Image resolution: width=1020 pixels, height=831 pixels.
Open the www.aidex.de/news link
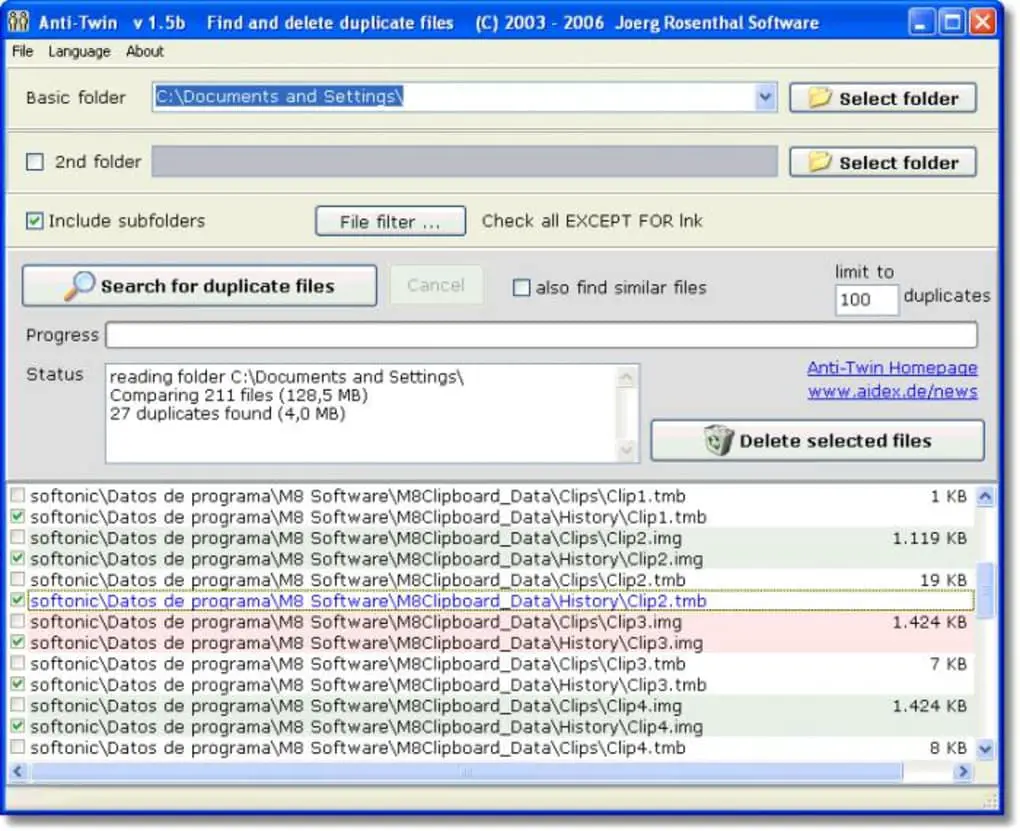coord(892,391)
